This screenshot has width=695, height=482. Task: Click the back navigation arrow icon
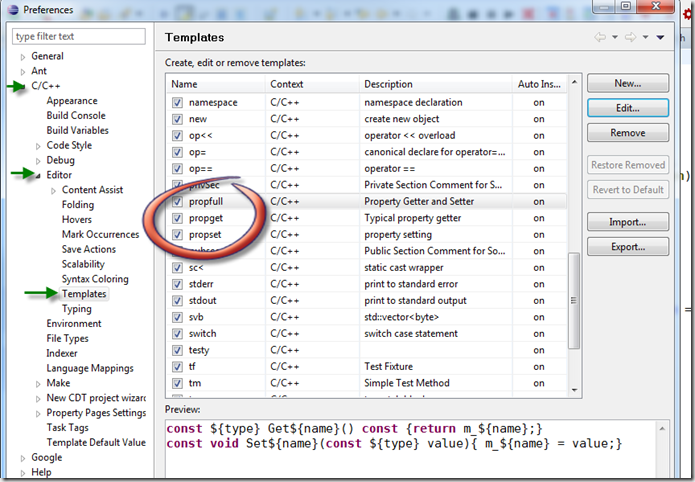coord(600,38)
